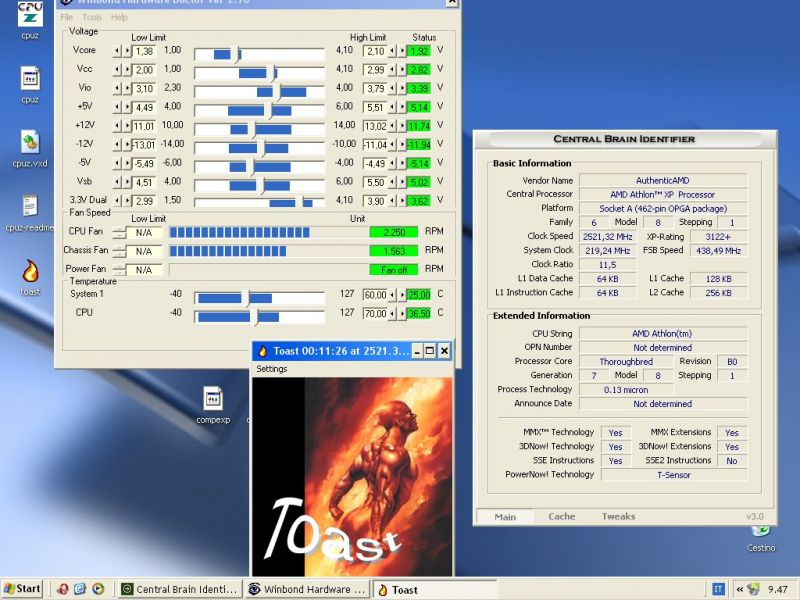Image resolution: width=800 pixels, height=600 pixels.
Task: Click the taskbar clock showing 9.47
Action: 778,589
